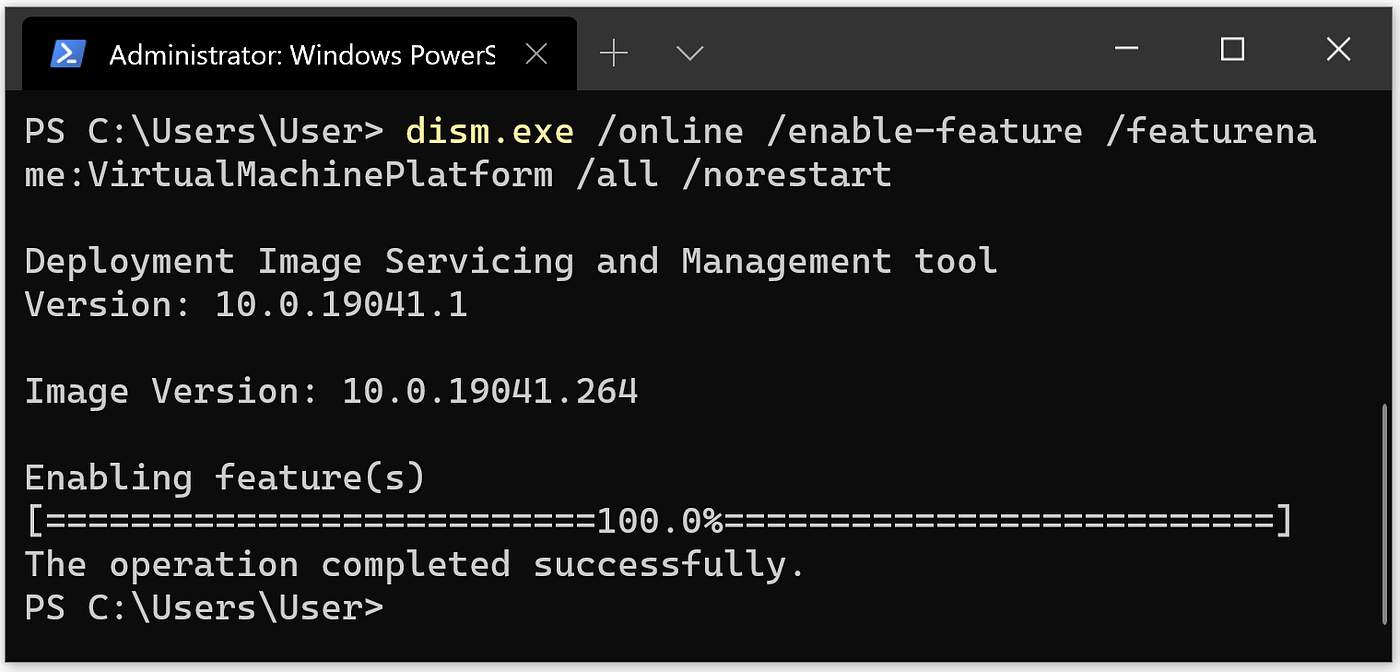Click the /norestart flag in the command
Screen dimensions: 1400x672
click(787, 174)
